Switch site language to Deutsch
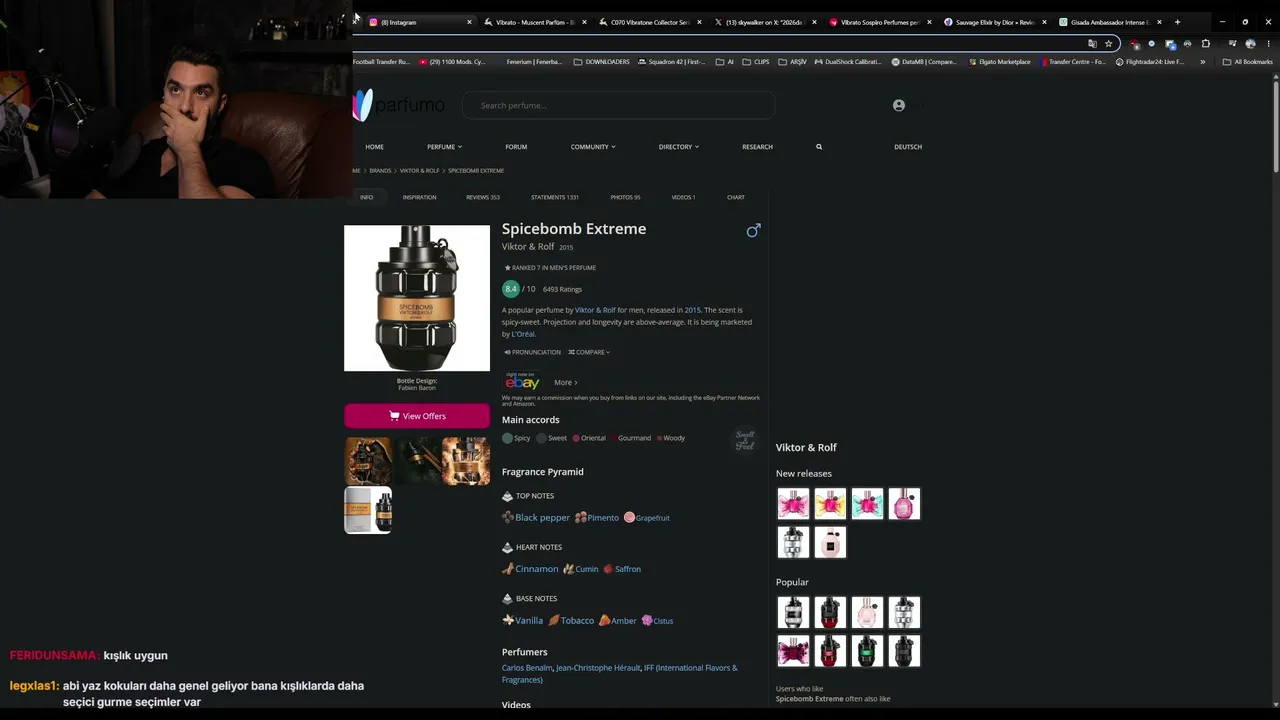This screenshot has width=1280, height=720. coord(908,147)
